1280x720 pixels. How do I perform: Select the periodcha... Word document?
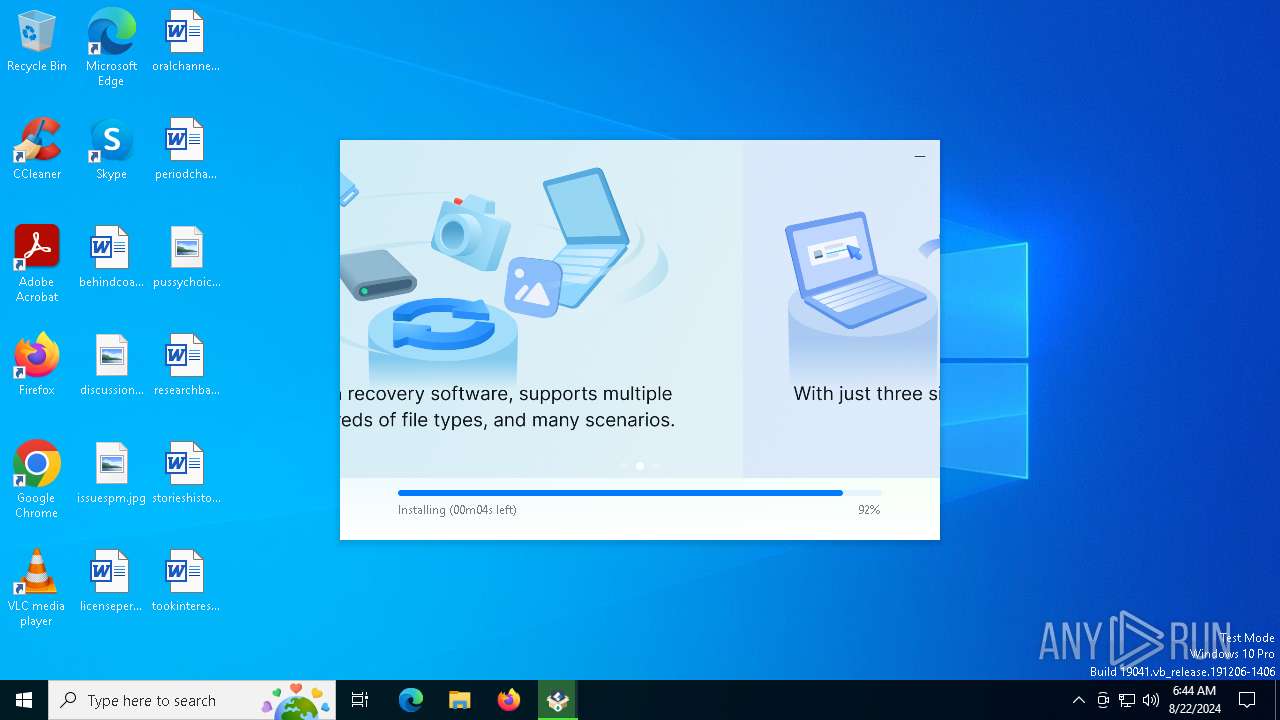tap(186, 150)
